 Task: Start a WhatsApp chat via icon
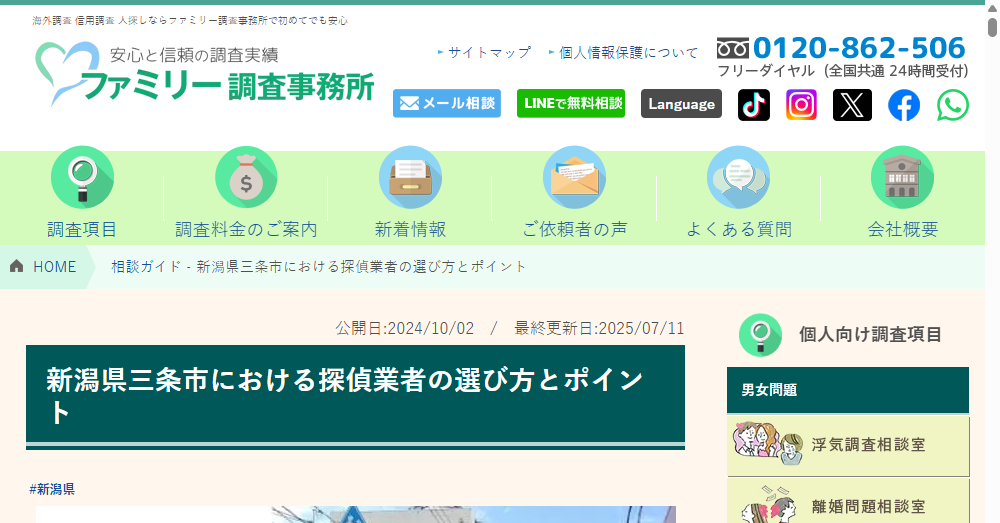click(x=952, y=105)
